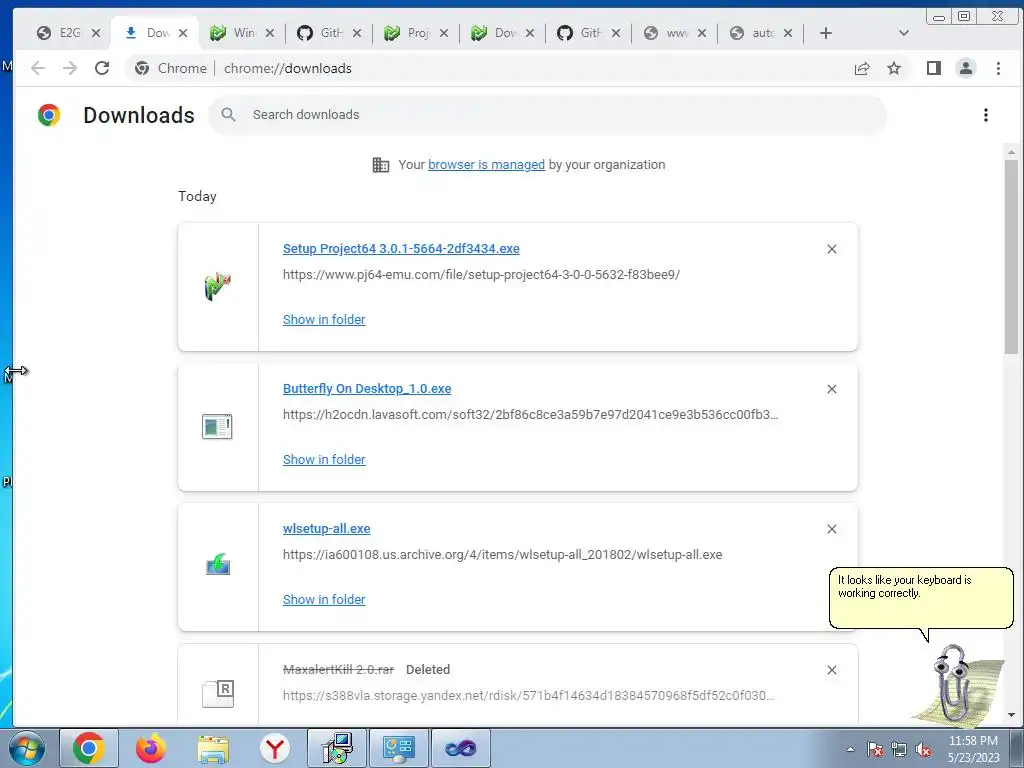Click the ia600108.us.archive.org source URL

(502, 554)
